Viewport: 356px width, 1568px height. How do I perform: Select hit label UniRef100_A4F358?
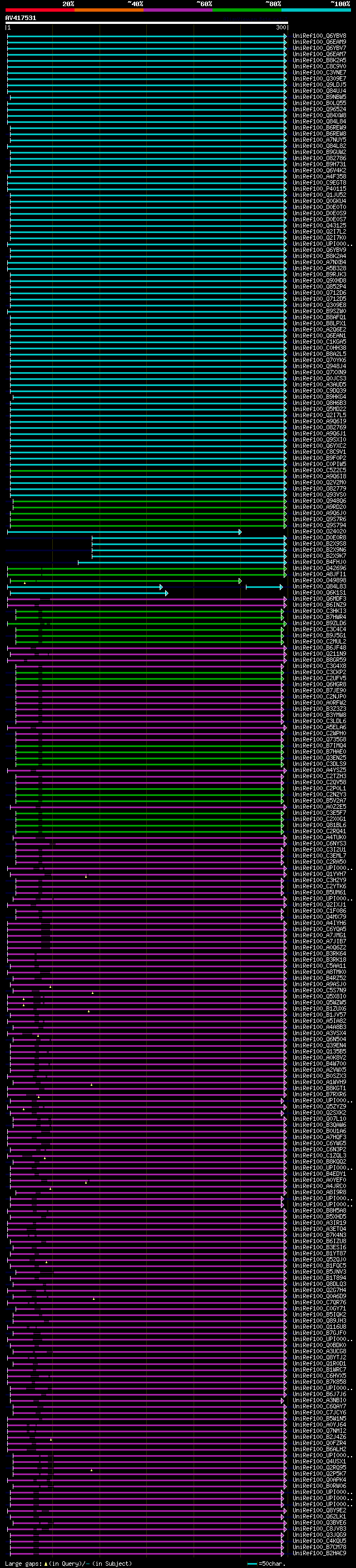coord(319,176)
